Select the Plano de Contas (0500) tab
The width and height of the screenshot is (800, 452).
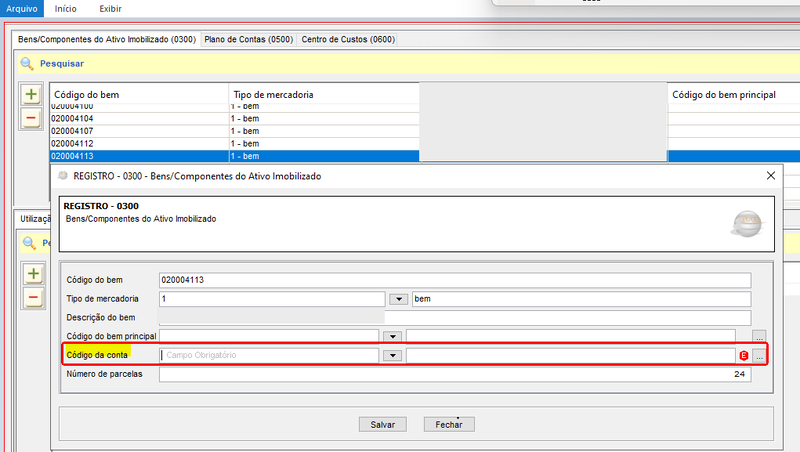tap(248, 39)
